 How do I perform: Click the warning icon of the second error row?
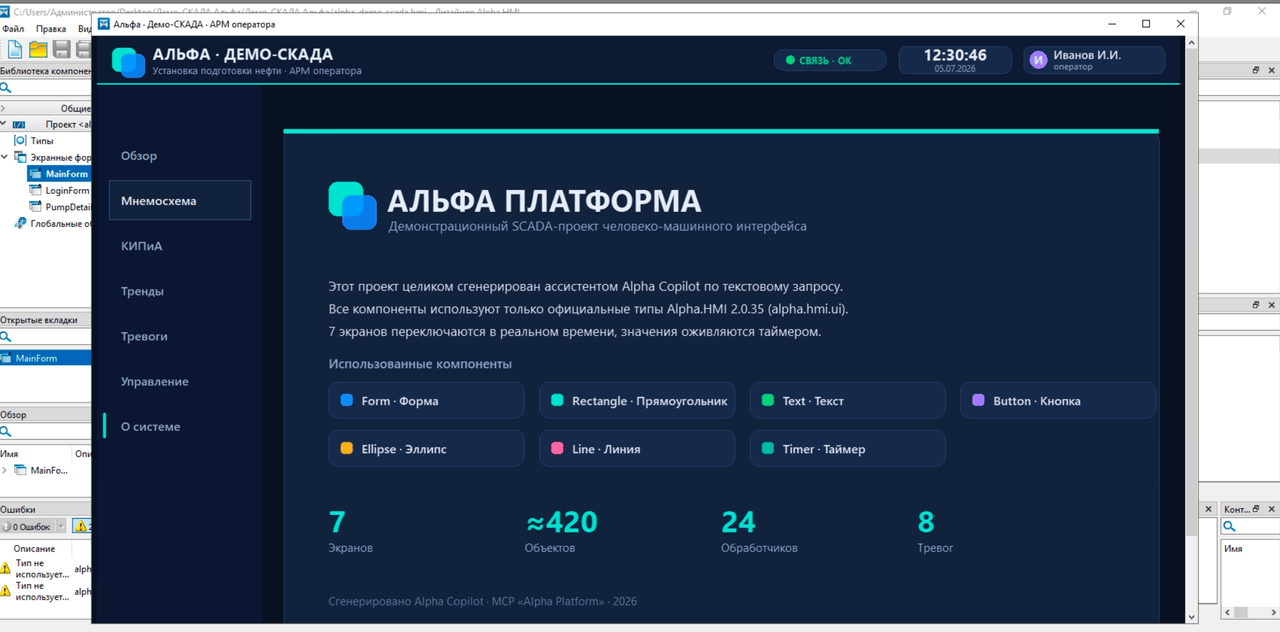6,591
